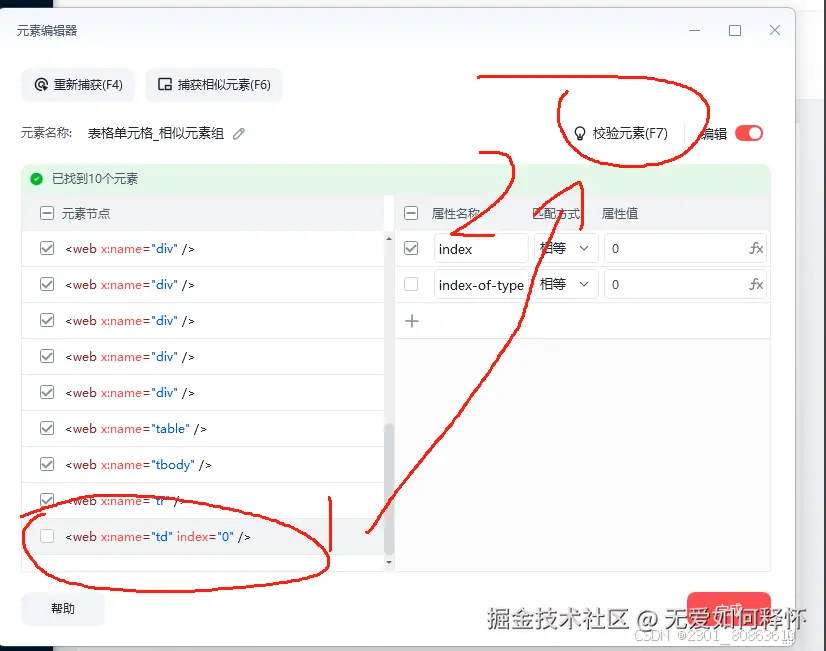Click the fx icon on index-of-type value
Viewport: 826px width, 651px height.
pos(757,284)
